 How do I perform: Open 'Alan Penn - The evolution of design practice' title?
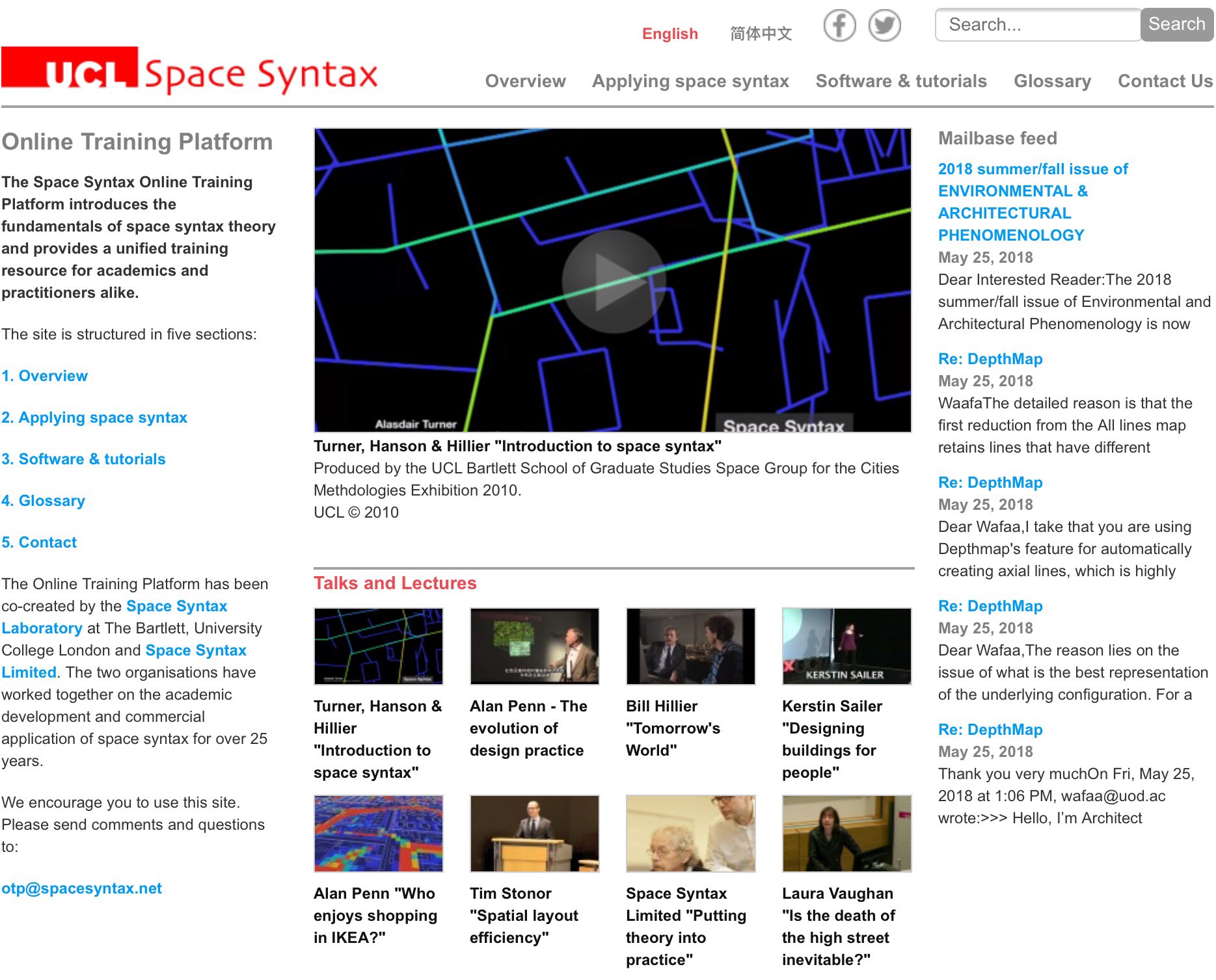click(x=528, y=728)
